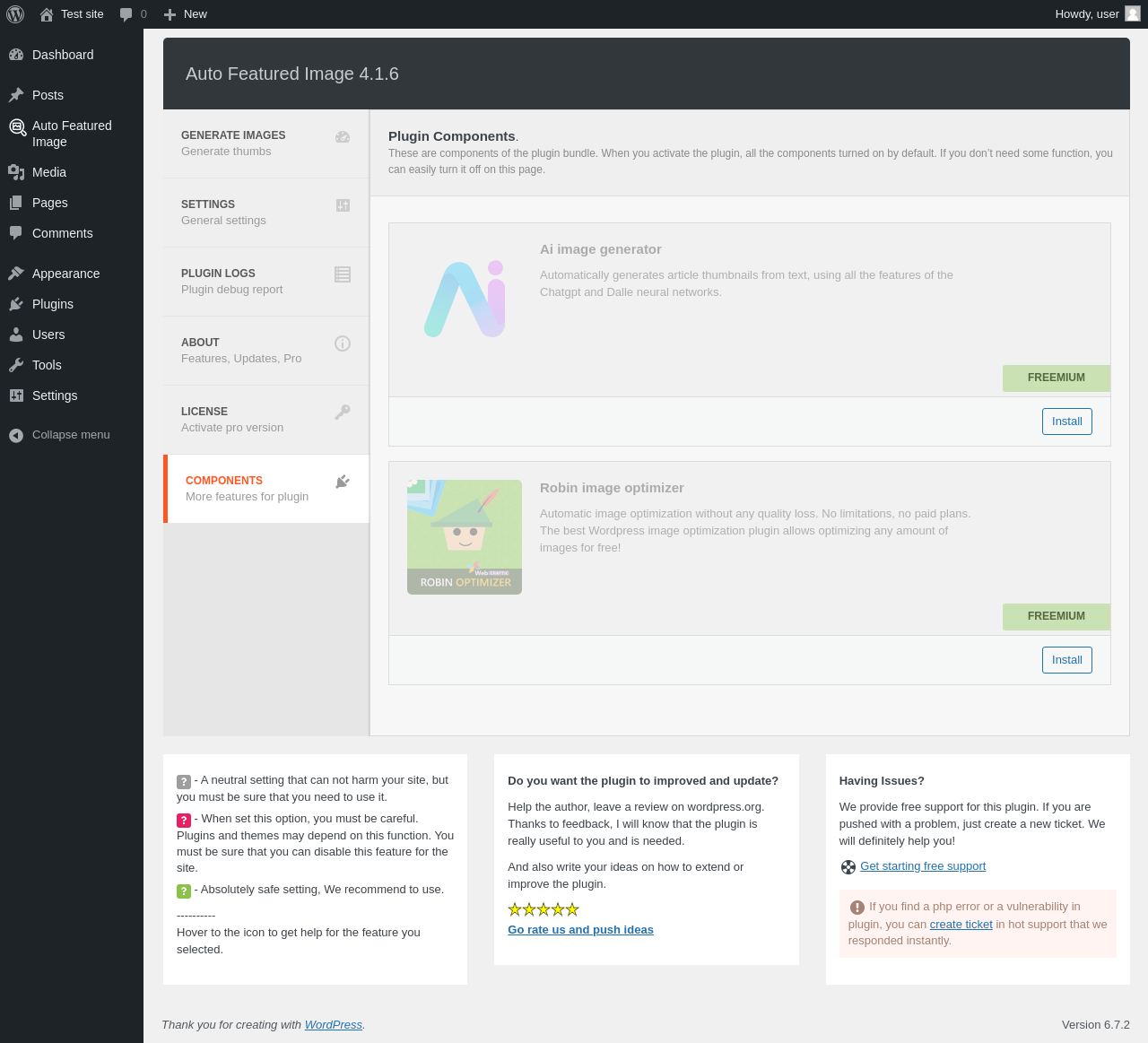Image resolution: width=1148 pixels, height=1043 pixels.
Task: Click the Posts pushpin icon
Action: click(x=16, y=95)
